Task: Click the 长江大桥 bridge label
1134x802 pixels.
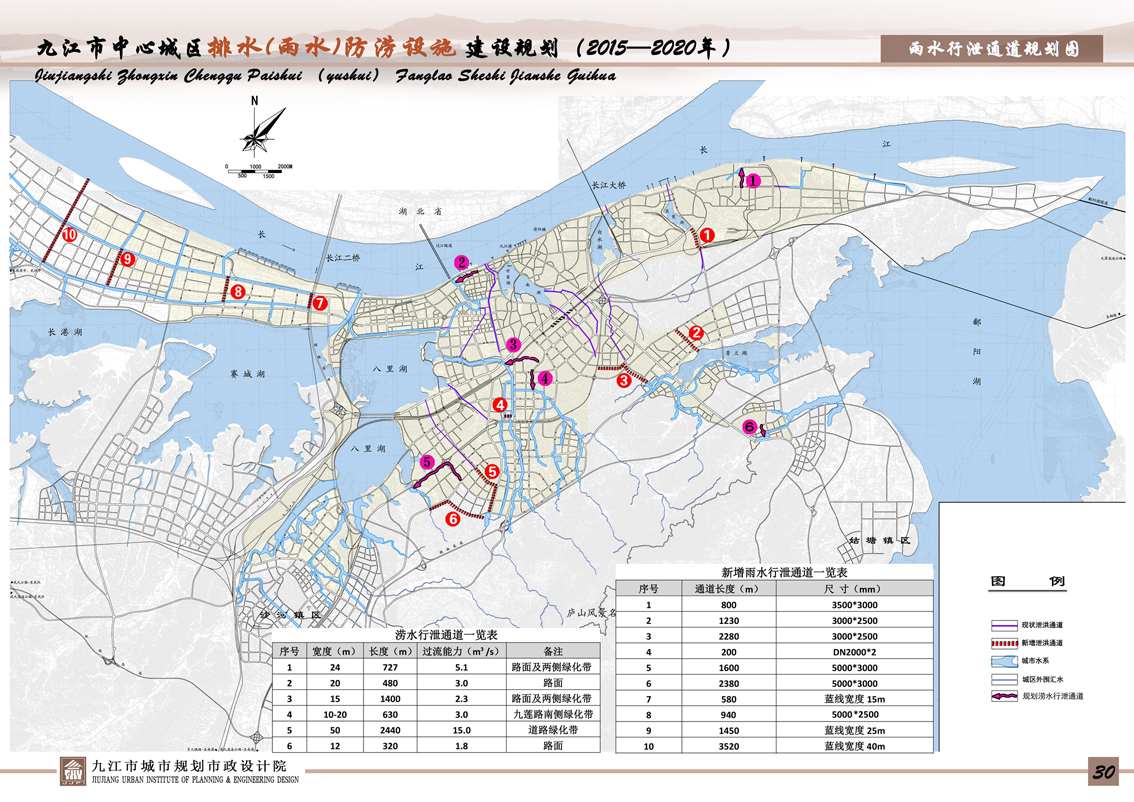Action: coord(607,186)
